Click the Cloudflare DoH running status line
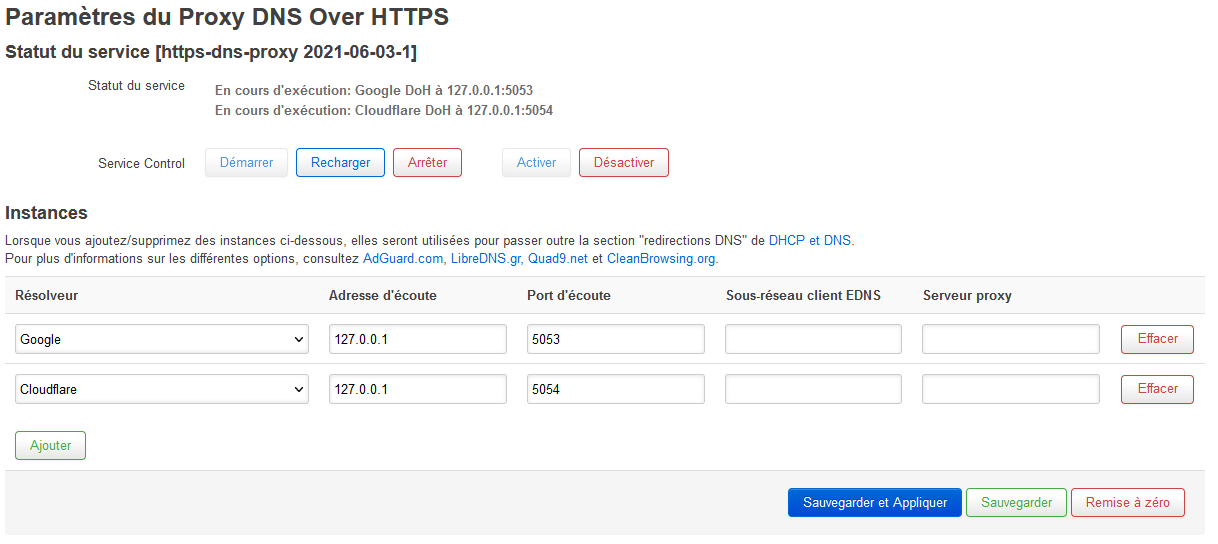Viewport: 1218px width, 544px height. click(x=384, y=110)
